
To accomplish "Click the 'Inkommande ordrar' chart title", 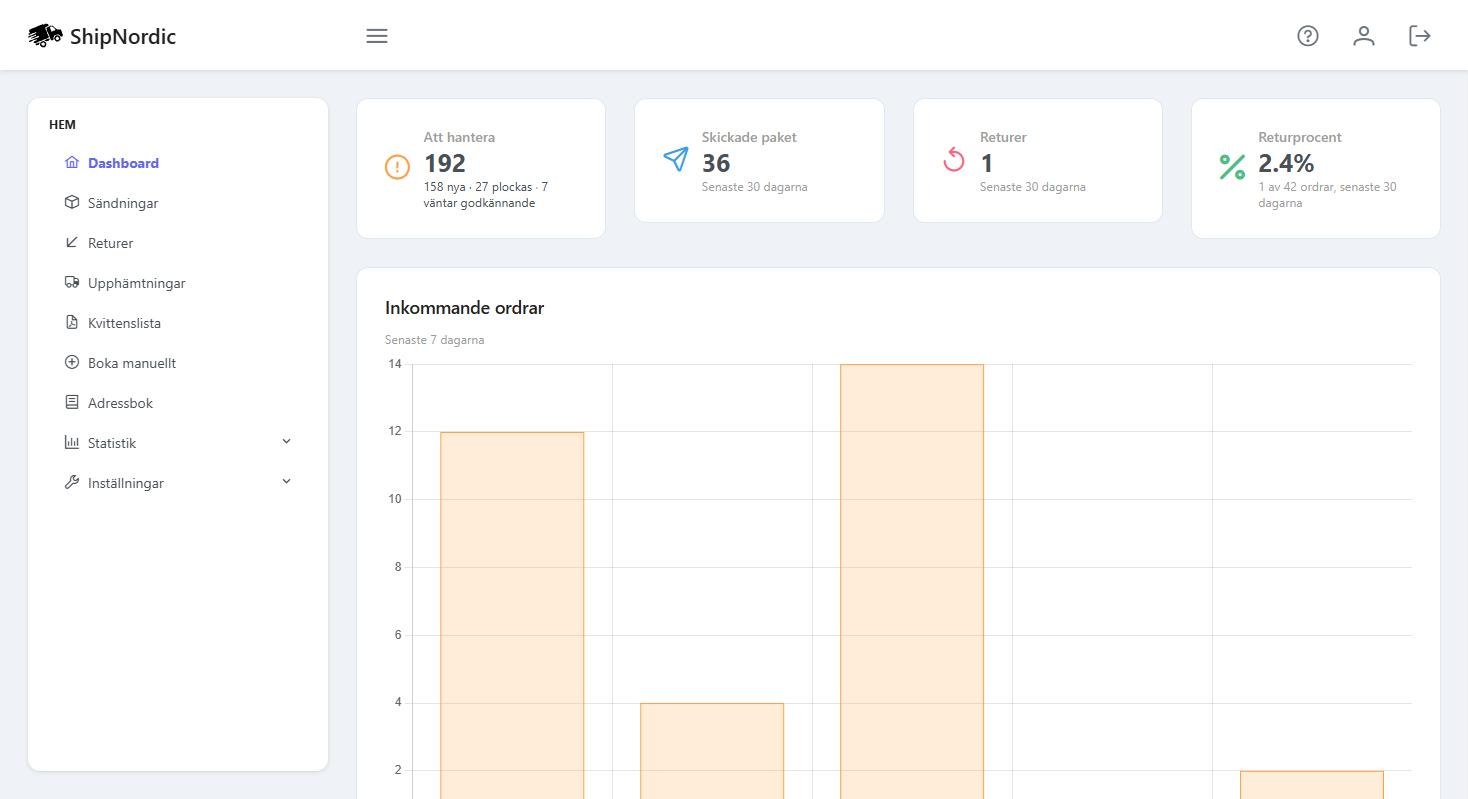I will pyautogui.click(x=465, y=308).
